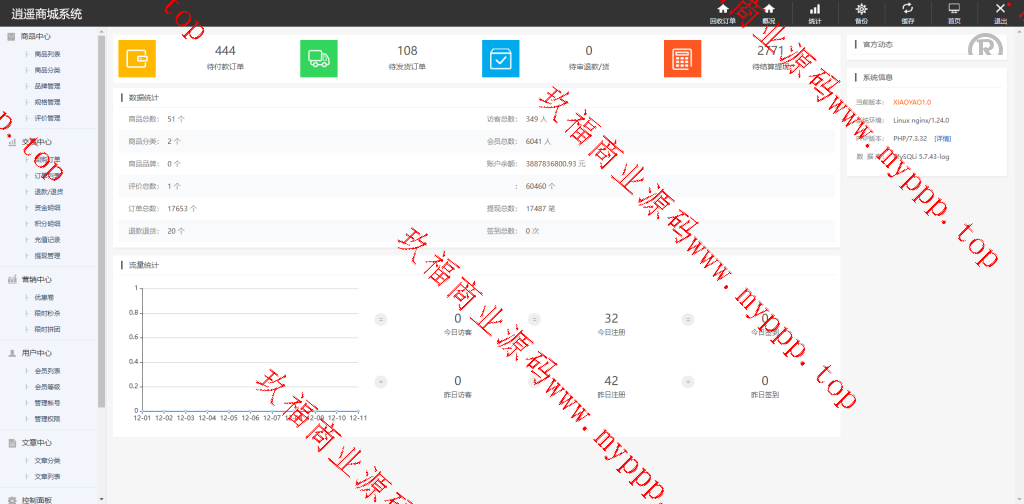Open the 统计 statistics bar-chart icon
This screenshot has height=504, width=1024.
pyautogui.click(x=814, y=10)
